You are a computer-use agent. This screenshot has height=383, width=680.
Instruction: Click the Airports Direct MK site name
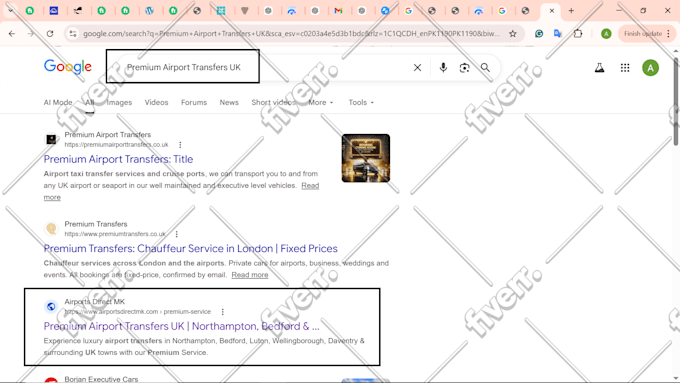[95, 301]
